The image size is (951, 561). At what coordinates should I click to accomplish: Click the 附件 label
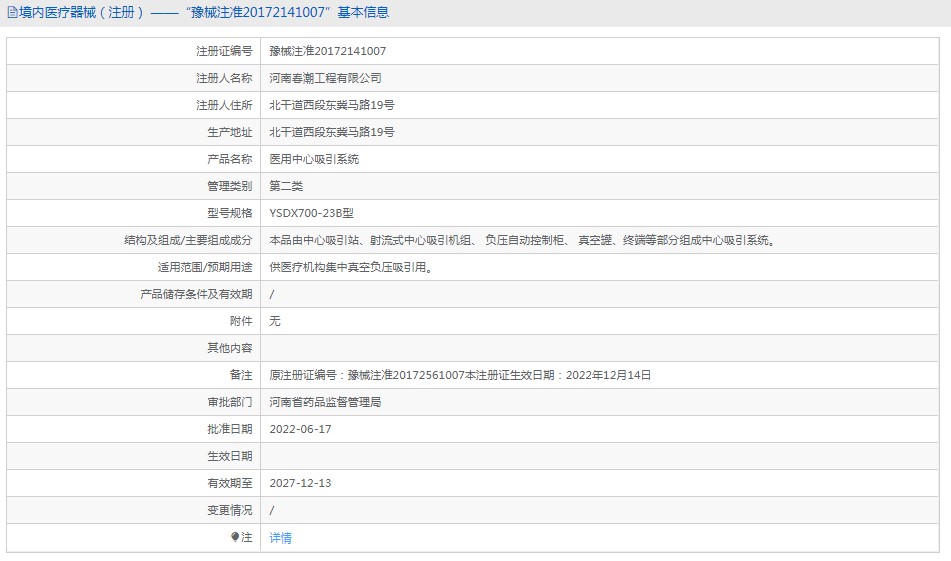tap(241, 321)
